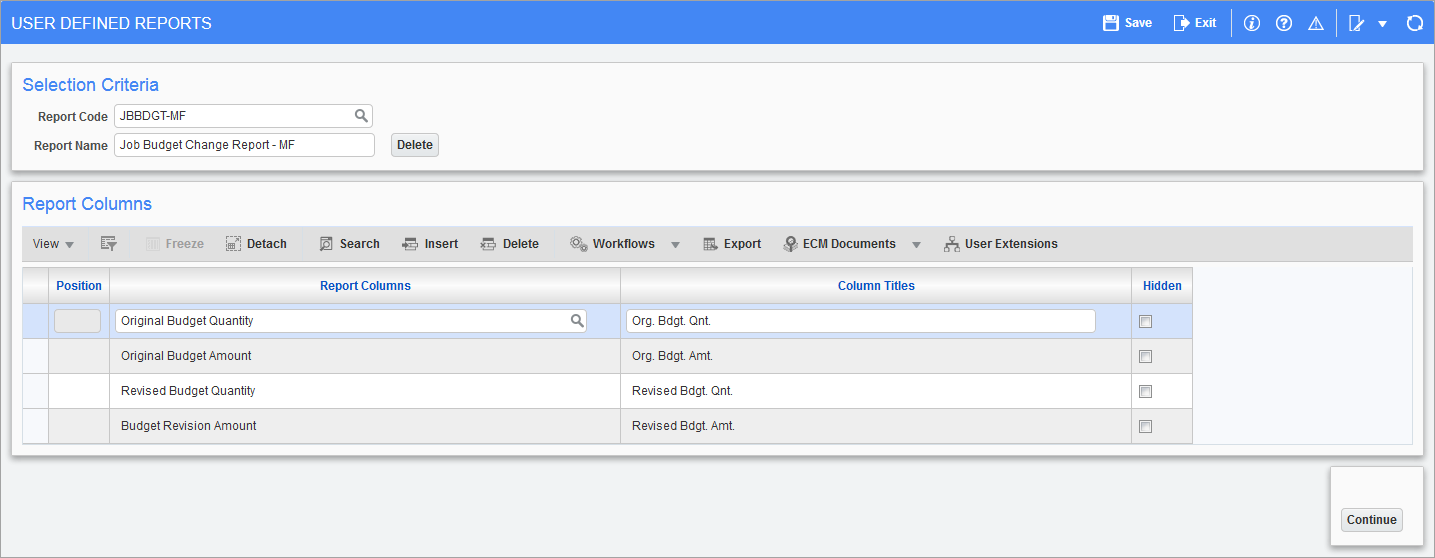
Task: Open the help question mark icon
Action: coord(1284,23)
